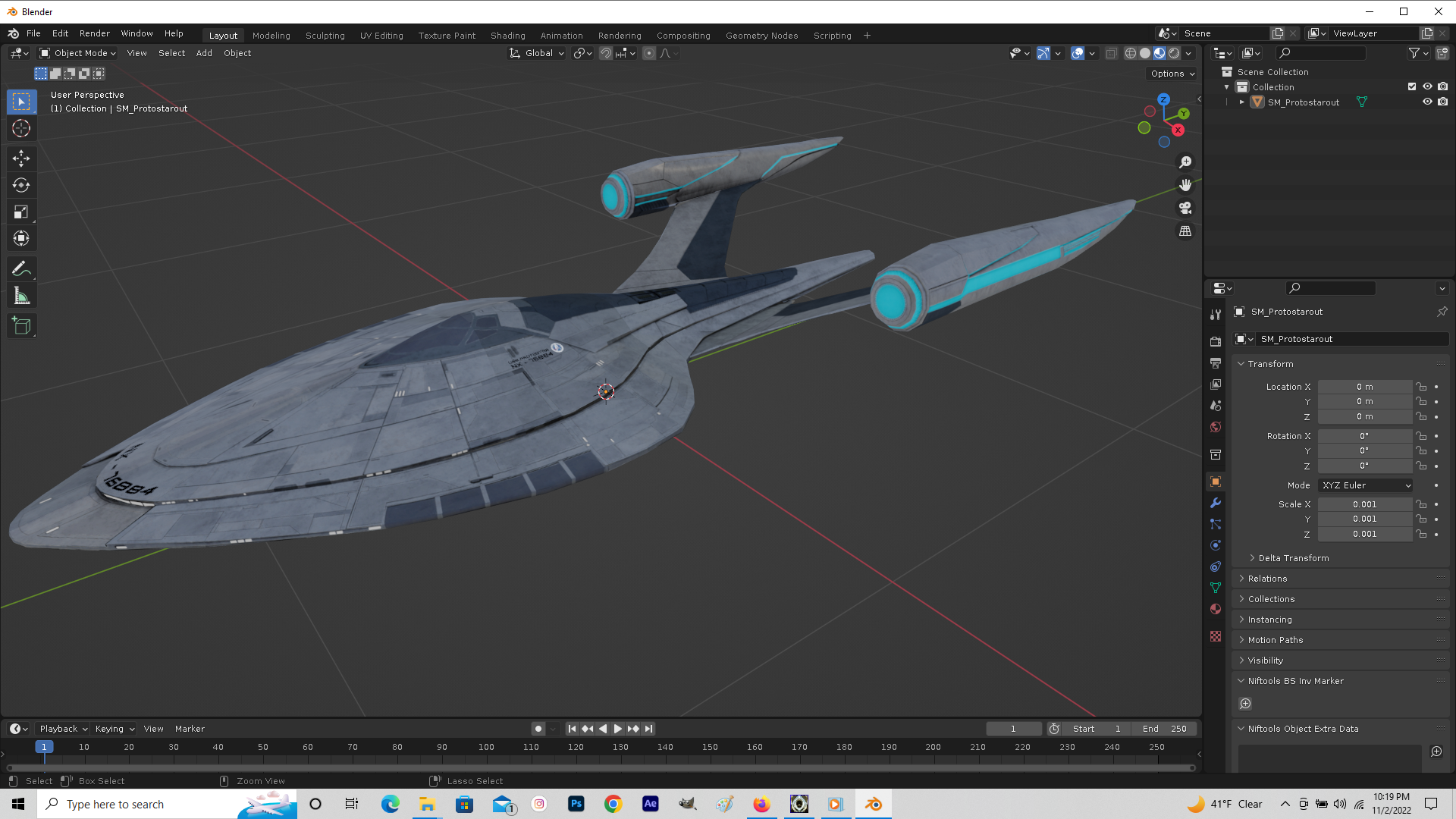
Task: Activate the Transform tool
Action: pyautogui.click(x=21, y=239)
